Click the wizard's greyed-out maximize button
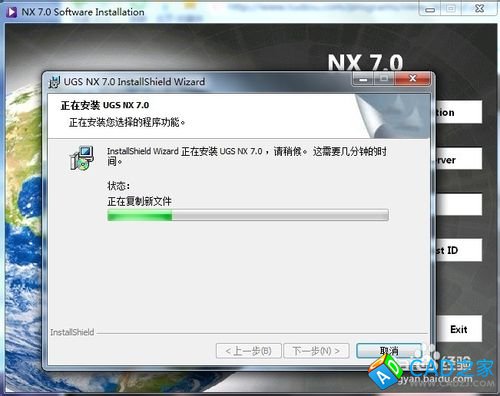The width and height of the screenshot is (500, 396). (384, 79)
